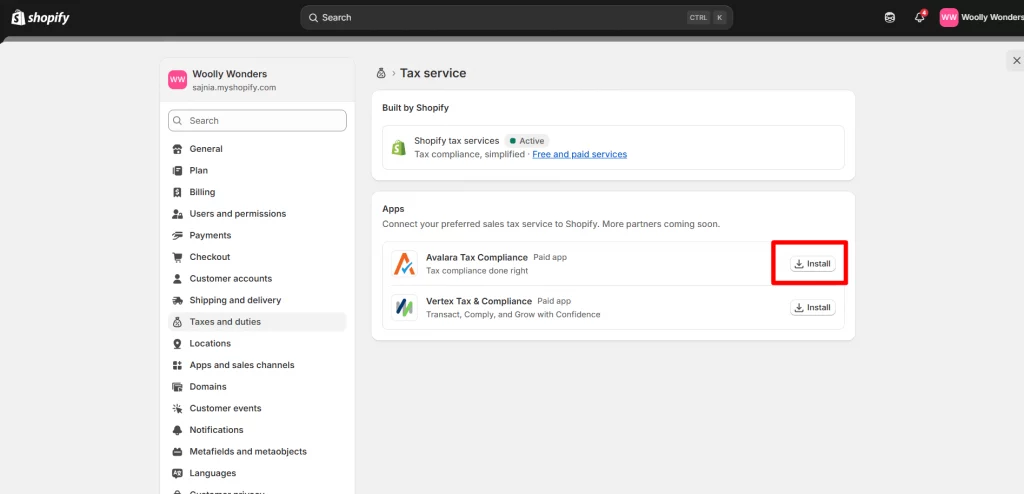Screen dimensions: 1024x494
Task: Click the green Shopify tax services bag icon
Action: click(x=398, y=148)
